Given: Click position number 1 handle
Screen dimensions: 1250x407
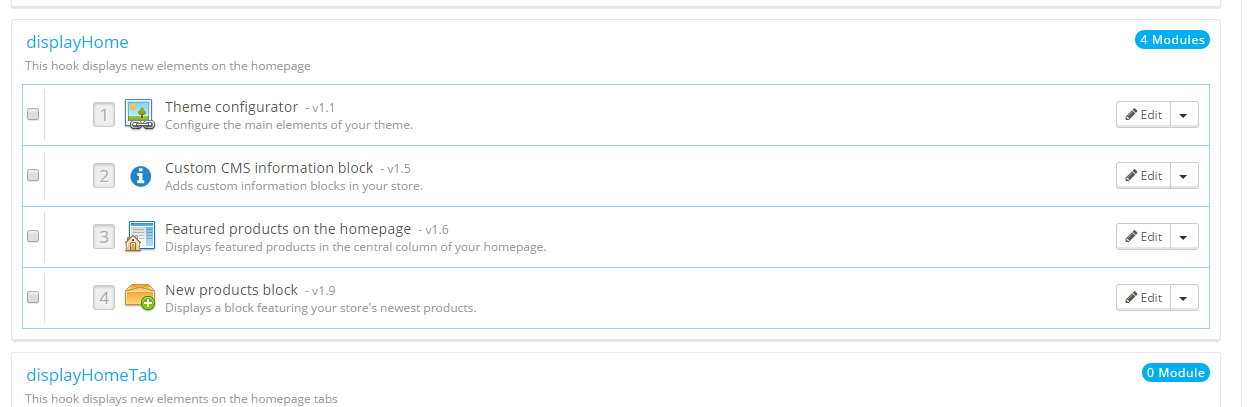Looking at the screenshot, I should [104, 115].
